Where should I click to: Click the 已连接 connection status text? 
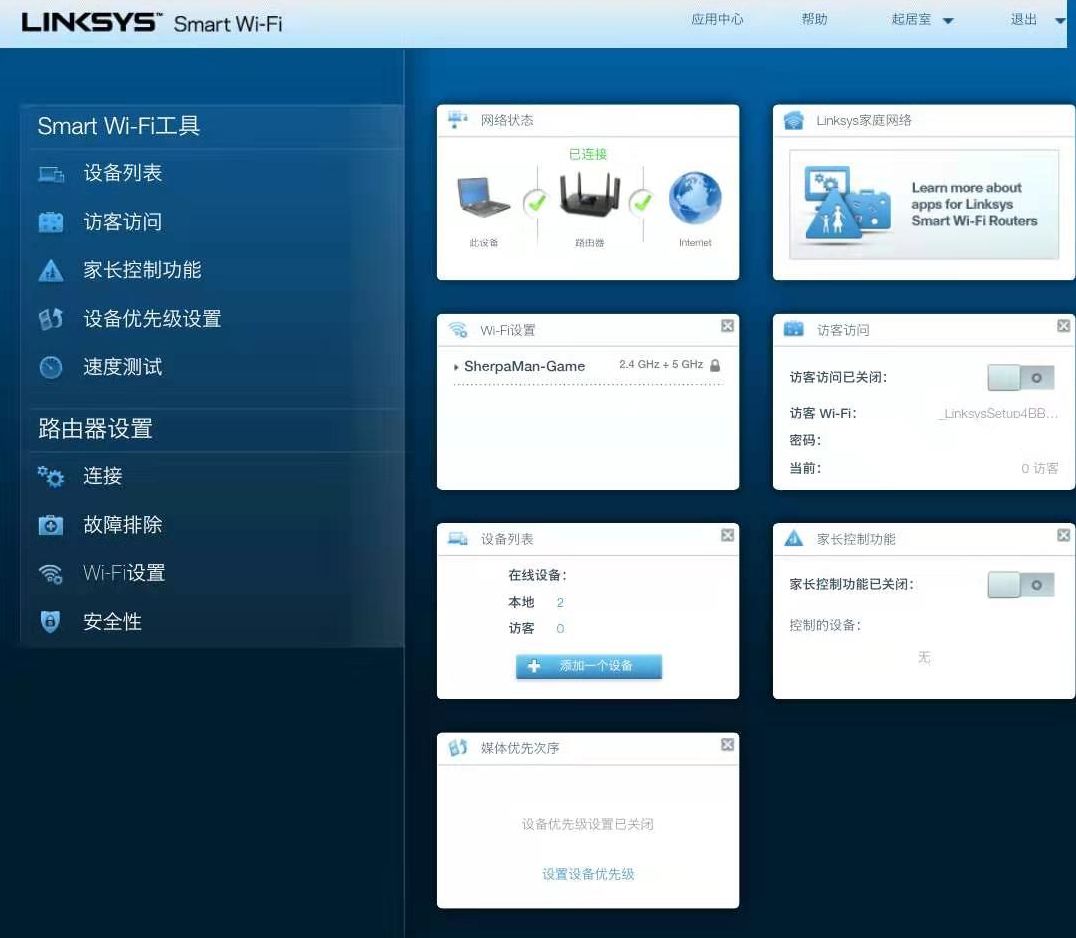[x=588, y=154]
